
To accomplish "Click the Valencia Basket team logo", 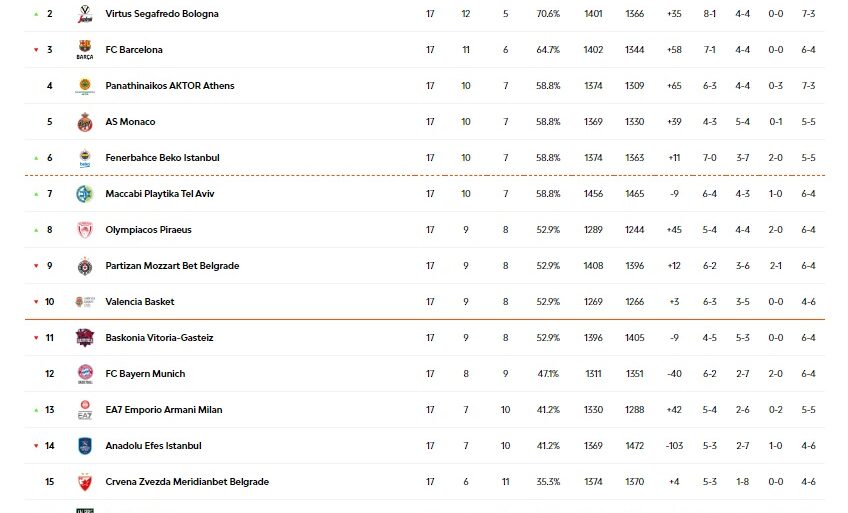I will point(85,302).
